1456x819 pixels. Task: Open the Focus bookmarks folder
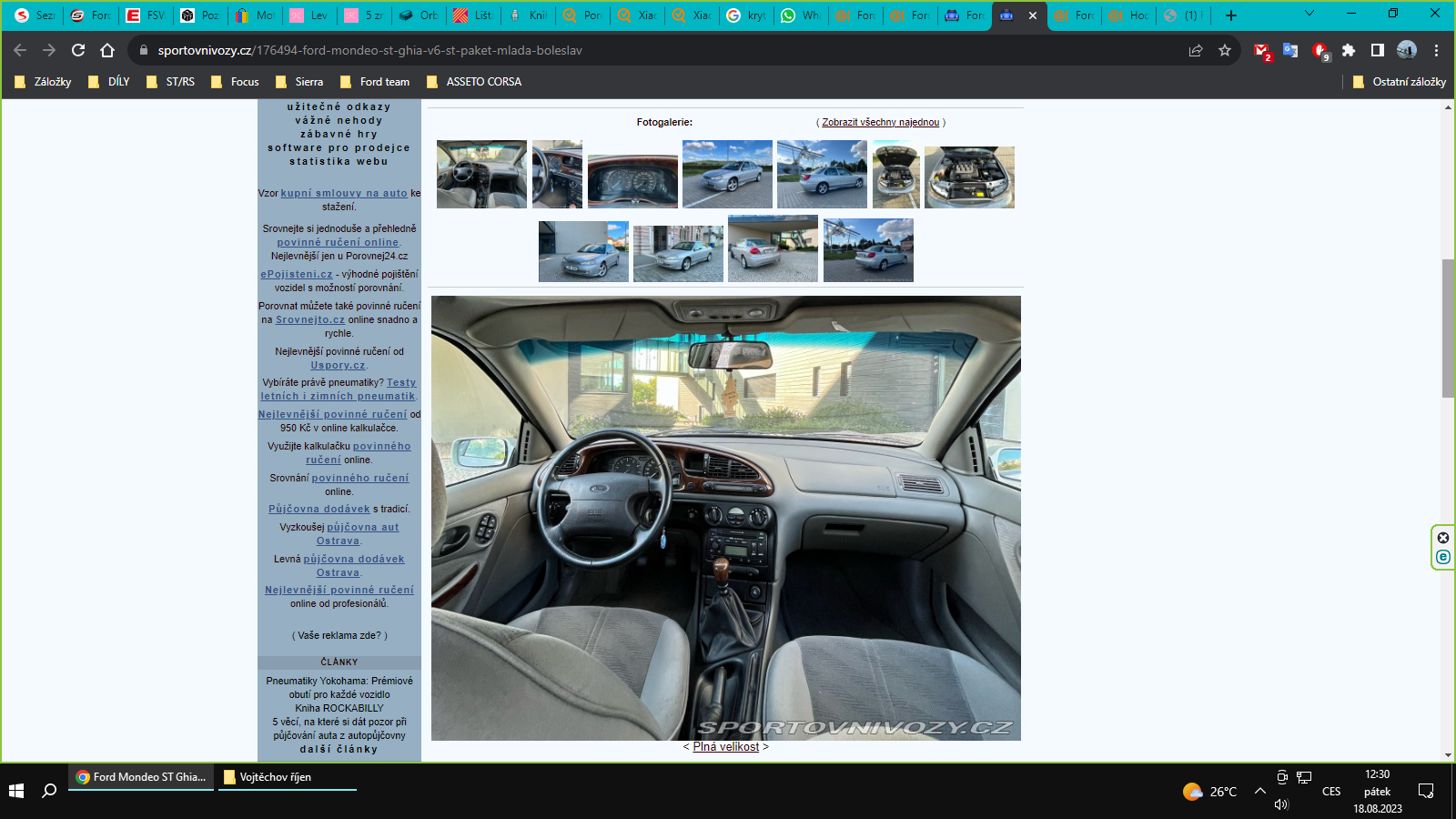coord(235,82)
